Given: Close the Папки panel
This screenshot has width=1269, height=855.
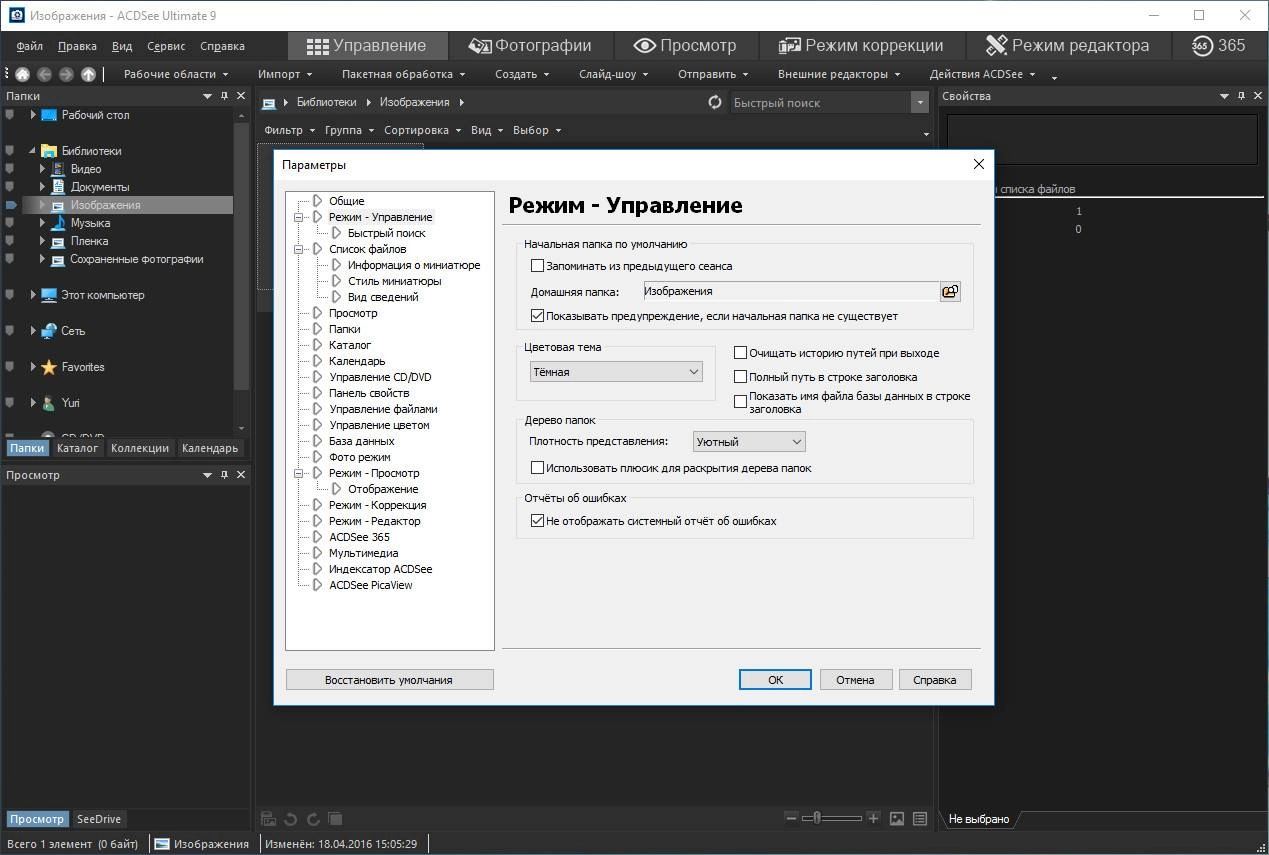Looking at the screenshot, I should point(241,96).
